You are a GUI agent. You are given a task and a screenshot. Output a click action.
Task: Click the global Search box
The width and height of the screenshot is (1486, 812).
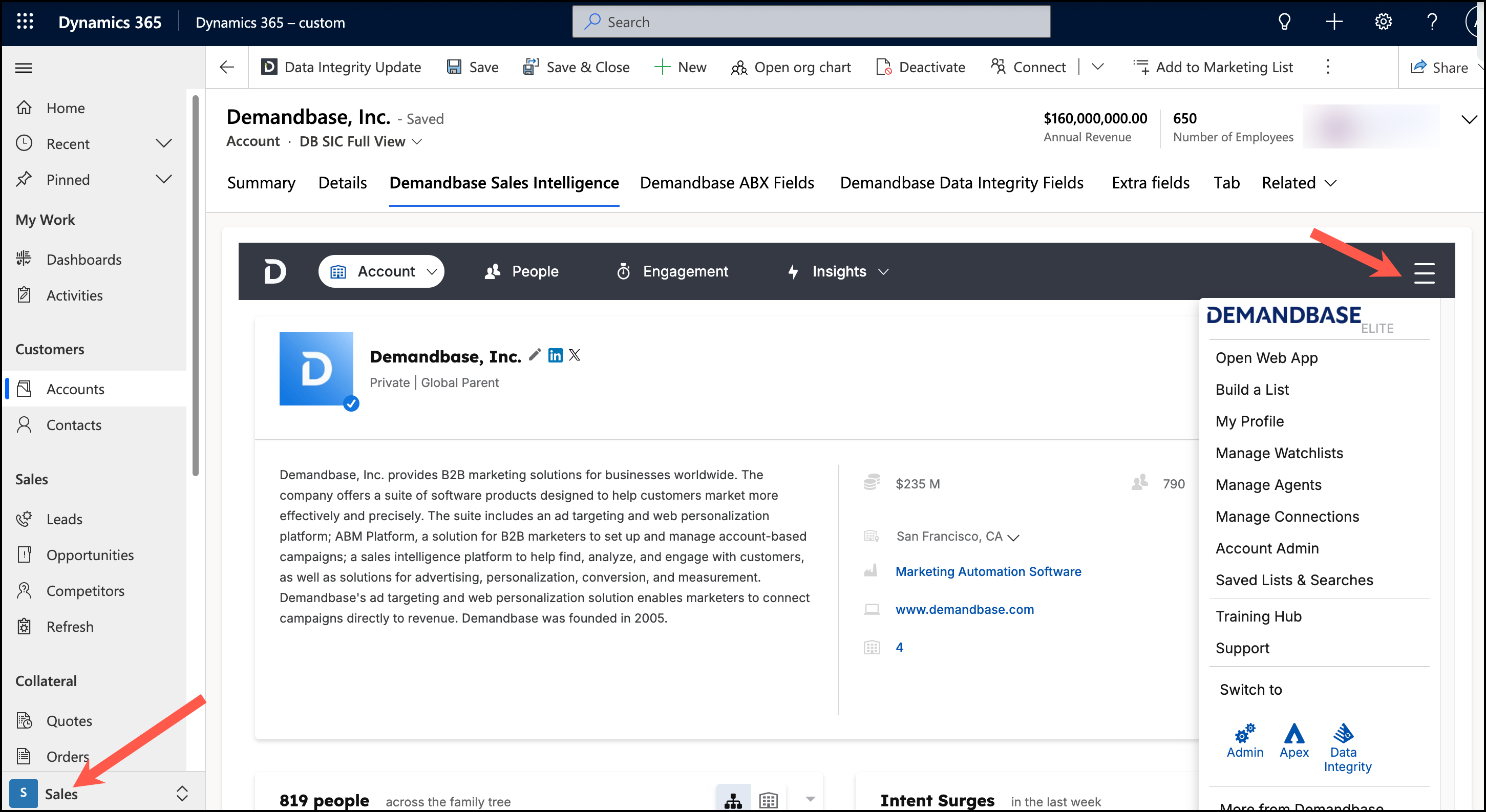click(x=811, y=22)
